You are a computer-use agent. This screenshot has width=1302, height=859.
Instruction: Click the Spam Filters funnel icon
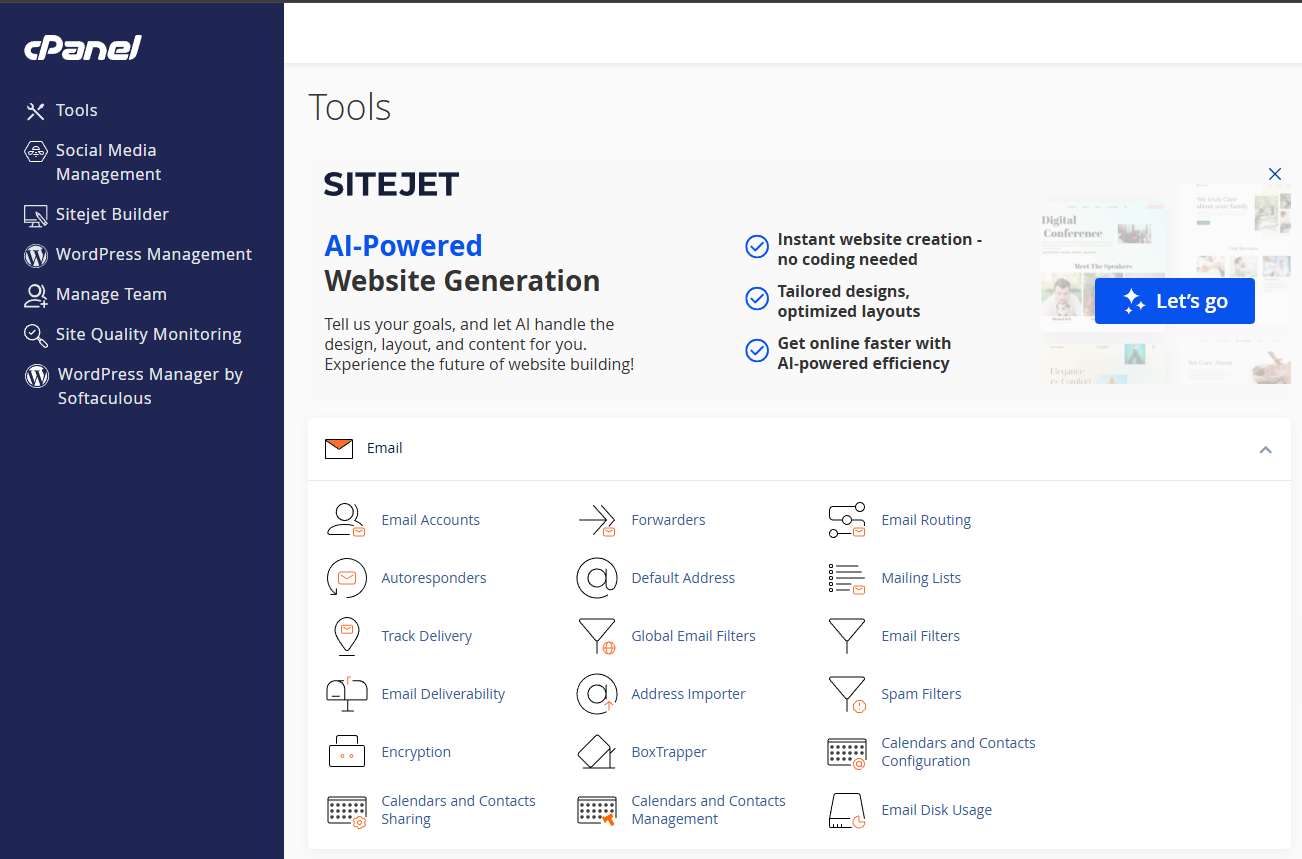click(846, 693)
